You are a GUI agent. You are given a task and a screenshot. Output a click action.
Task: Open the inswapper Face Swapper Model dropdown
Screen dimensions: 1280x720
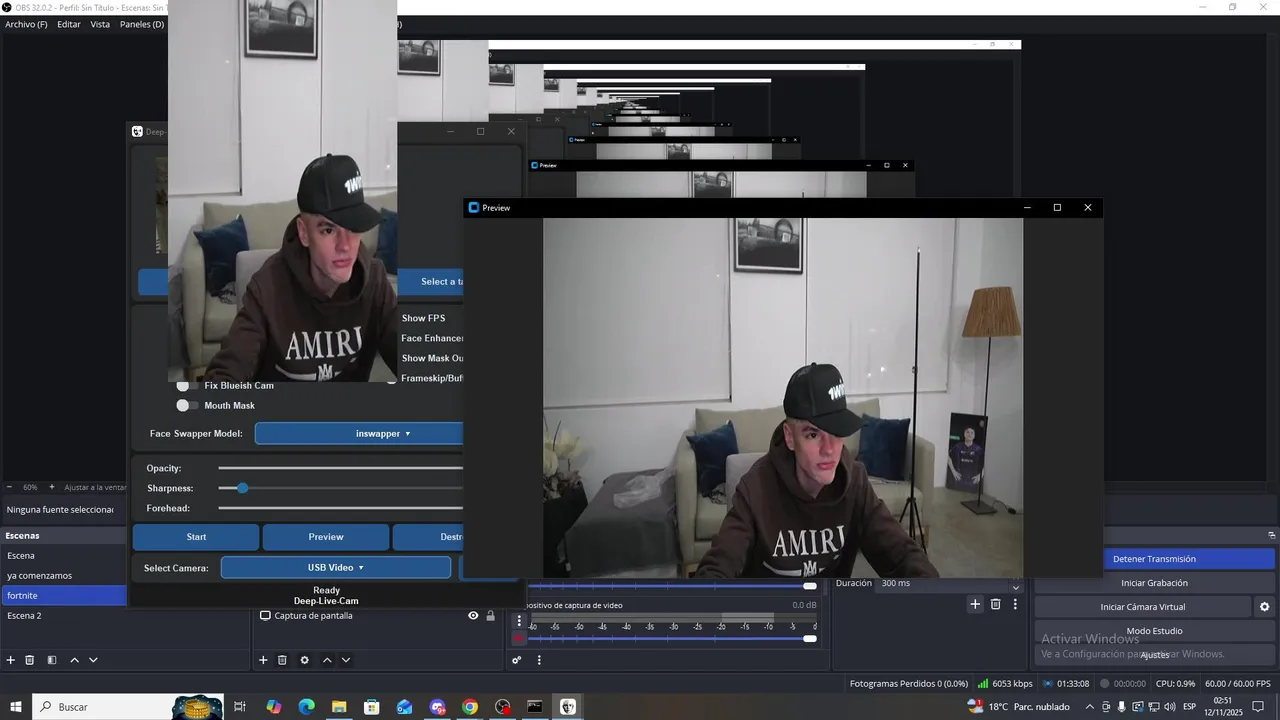pyautogui.click(x=359, y=434)
